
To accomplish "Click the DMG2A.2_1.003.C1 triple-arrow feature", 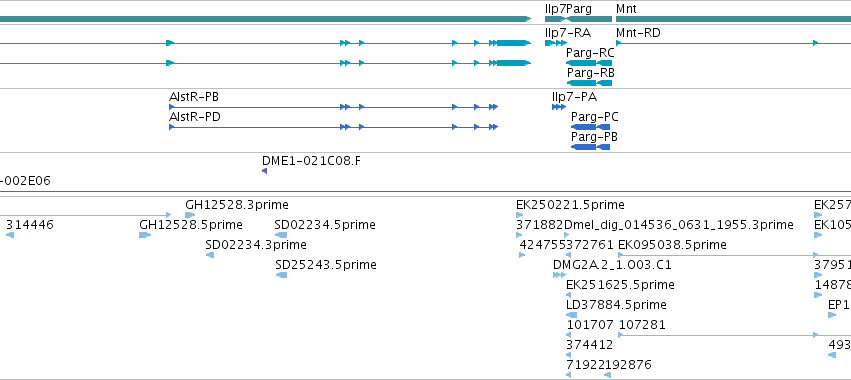I will point(559,275).
